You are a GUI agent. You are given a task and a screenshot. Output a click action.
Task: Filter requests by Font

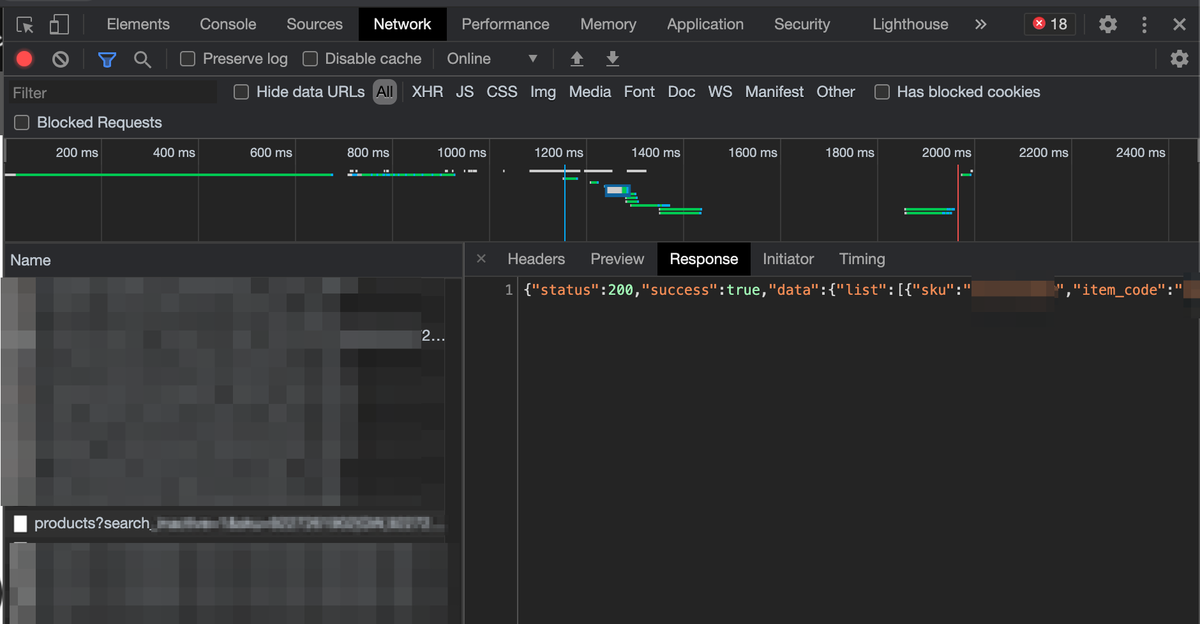pyautogui.click(x=639, y=92)
